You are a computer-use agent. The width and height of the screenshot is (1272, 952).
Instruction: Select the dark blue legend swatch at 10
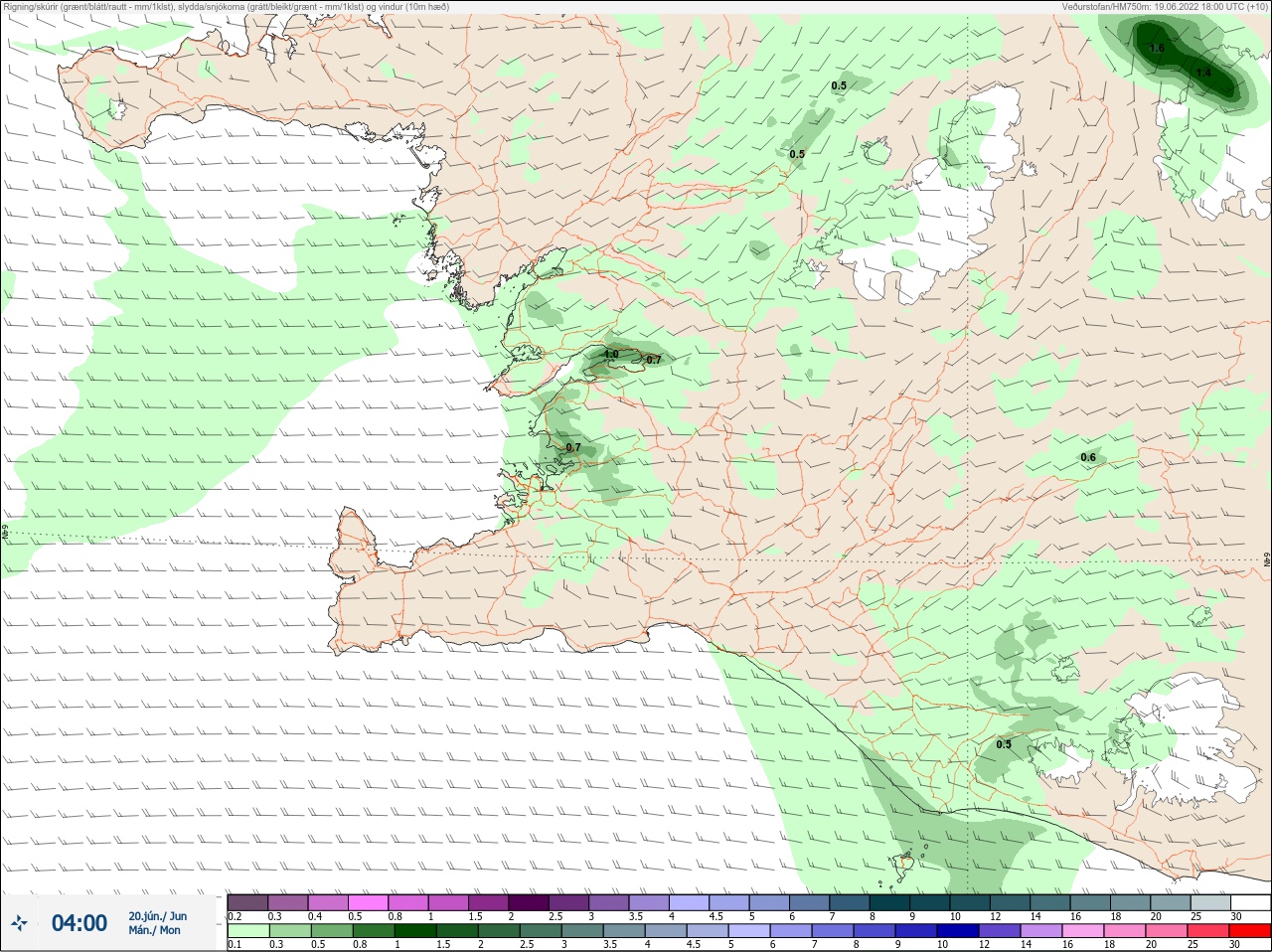[956, 931]
